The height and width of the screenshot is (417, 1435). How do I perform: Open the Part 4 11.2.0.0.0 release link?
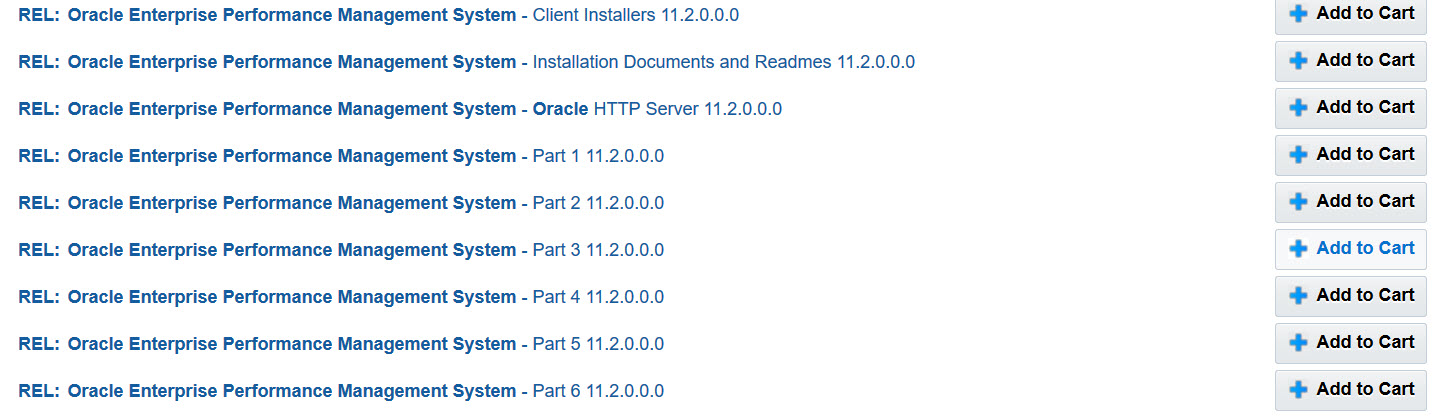tap(341, 297)
